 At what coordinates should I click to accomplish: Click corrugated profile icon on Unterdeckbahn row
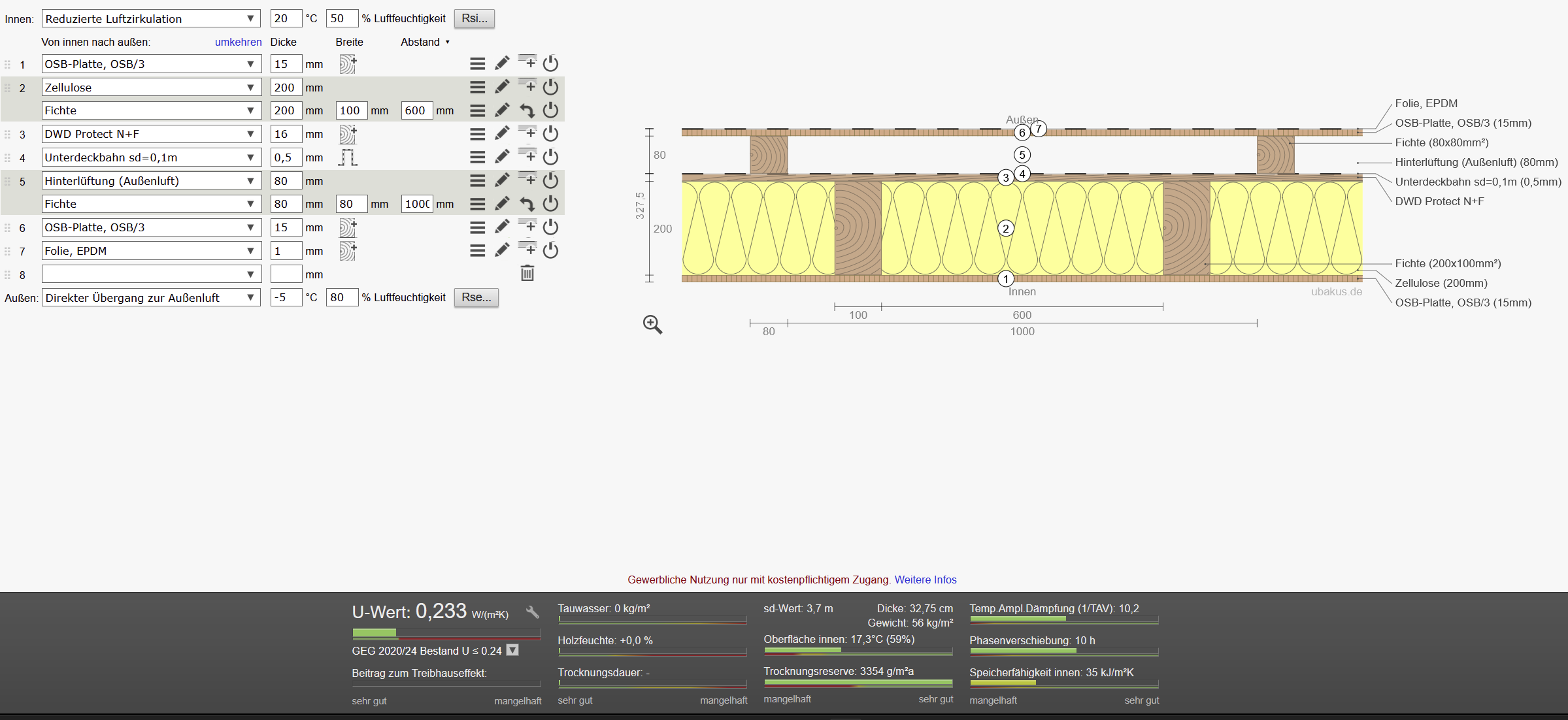click(x=348, y=157)
